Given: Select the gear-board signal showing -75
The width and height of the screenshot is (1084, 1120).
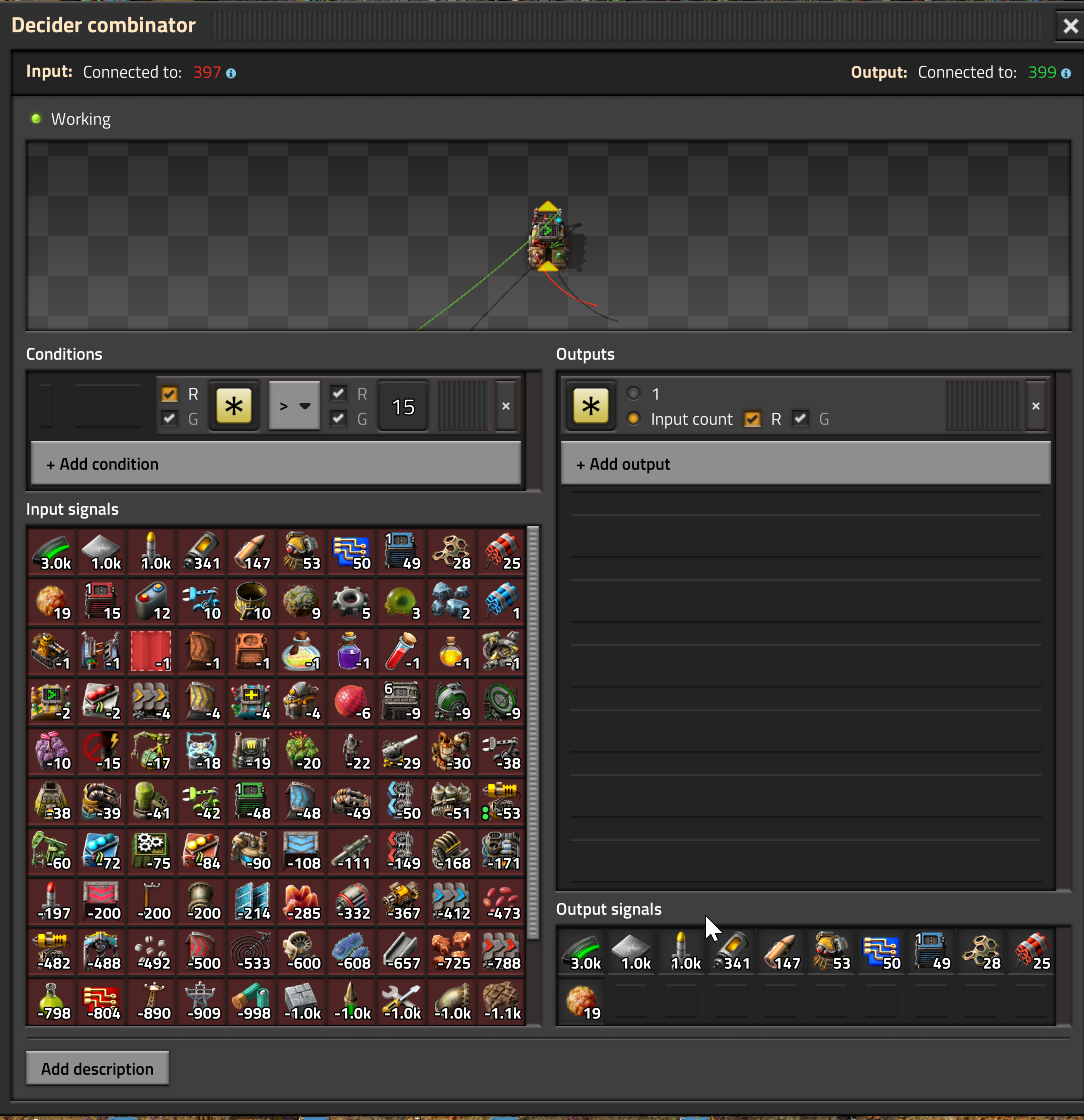Looking at the screenshot, I should [x=151, y=851].
